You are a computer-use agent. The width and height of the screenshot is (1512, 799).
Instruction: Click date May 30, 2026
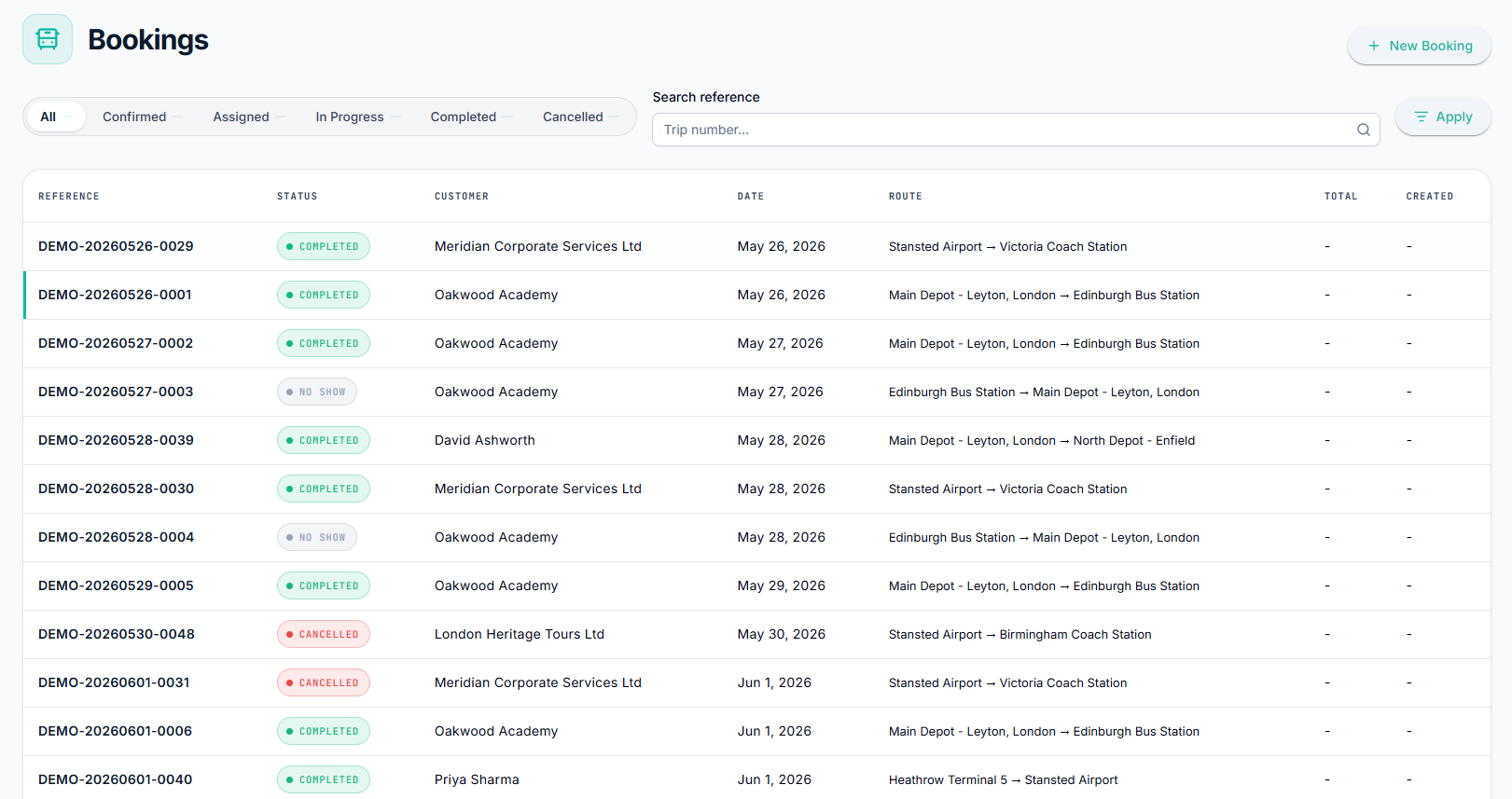pos(782,634)
